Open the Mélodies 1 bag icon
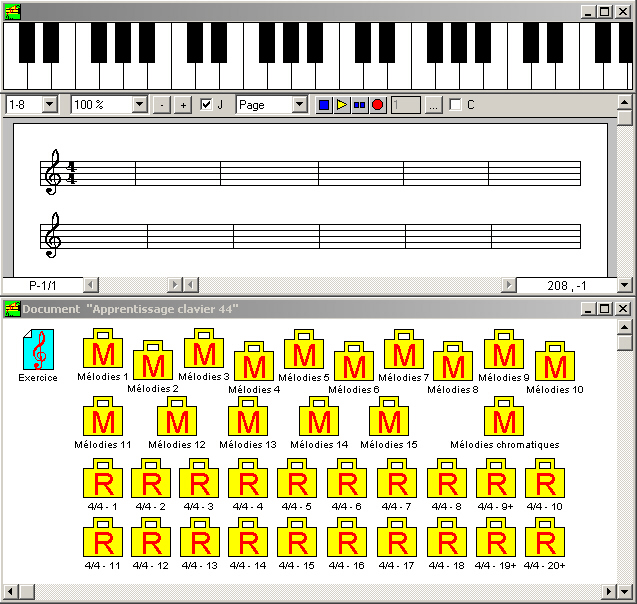637x604 pixels. coord(103,349)
